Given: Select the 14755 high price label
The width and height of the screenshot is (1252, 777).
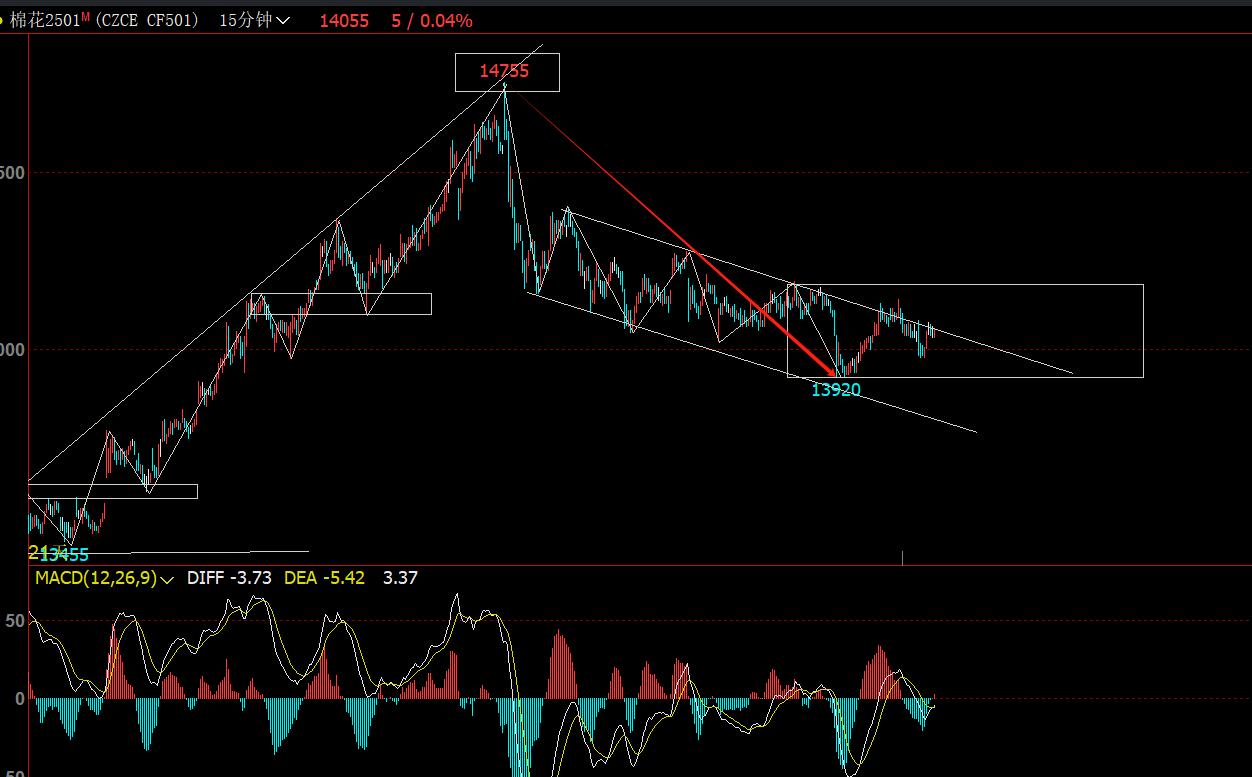Looking at the screenshot, I should (504, 71).
